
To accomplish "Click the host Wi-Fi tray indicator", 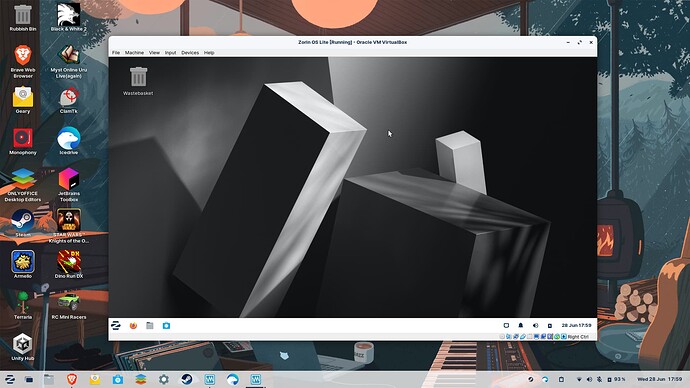I will click(579, 379).
